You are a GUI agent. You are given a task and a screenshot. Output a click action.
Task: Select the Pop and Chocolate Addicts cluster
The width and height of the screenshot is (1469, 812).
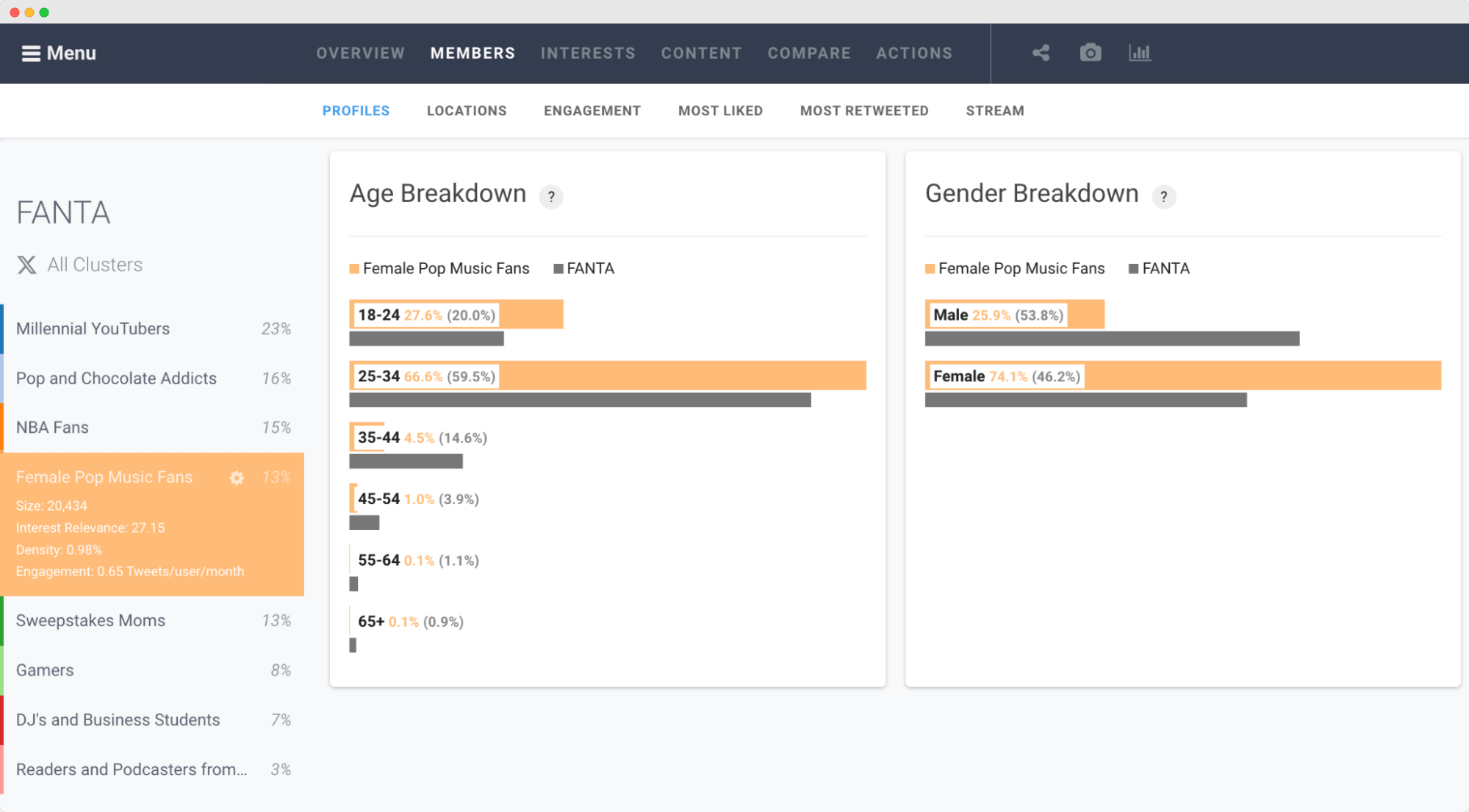pyautogui.click(x=152, y=378)
